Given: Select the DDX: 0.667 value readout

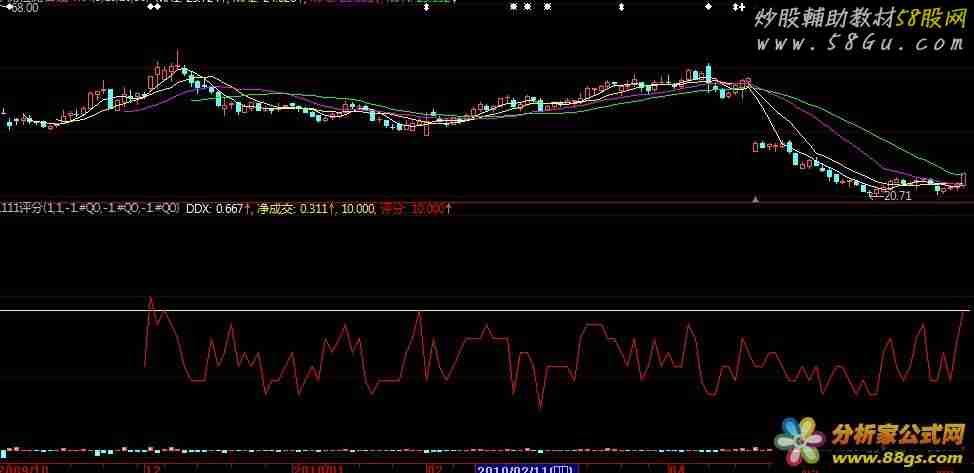Looking at the screenshot, I should point(218,209).
